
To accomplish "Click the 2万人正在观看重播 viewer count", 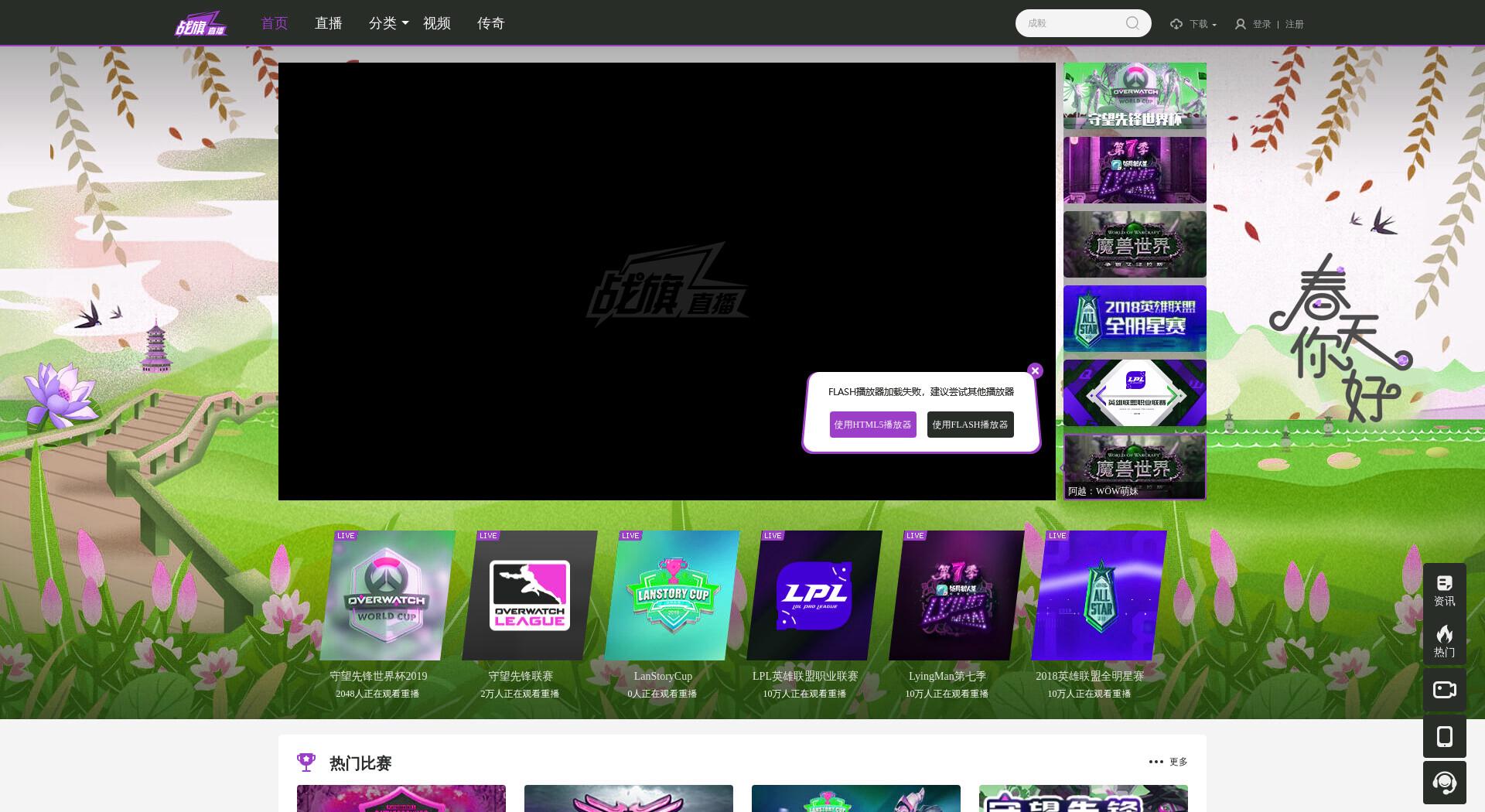I will 520,694.
